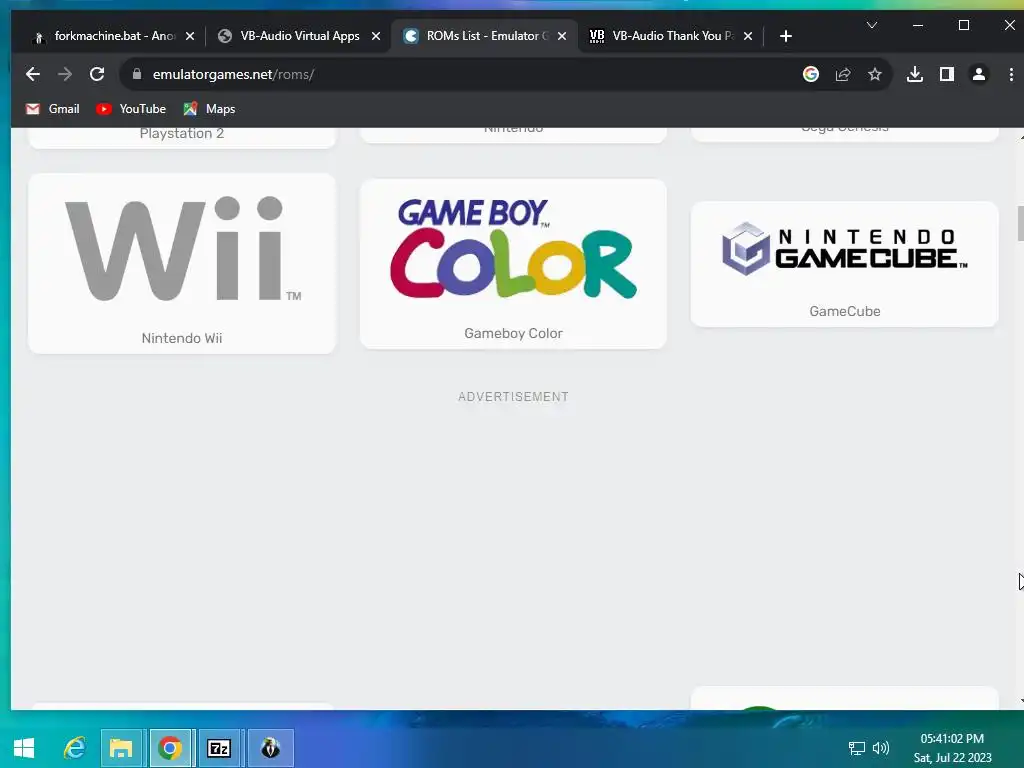
Task: Click the GameCube text label
Action: coord(844,312)
